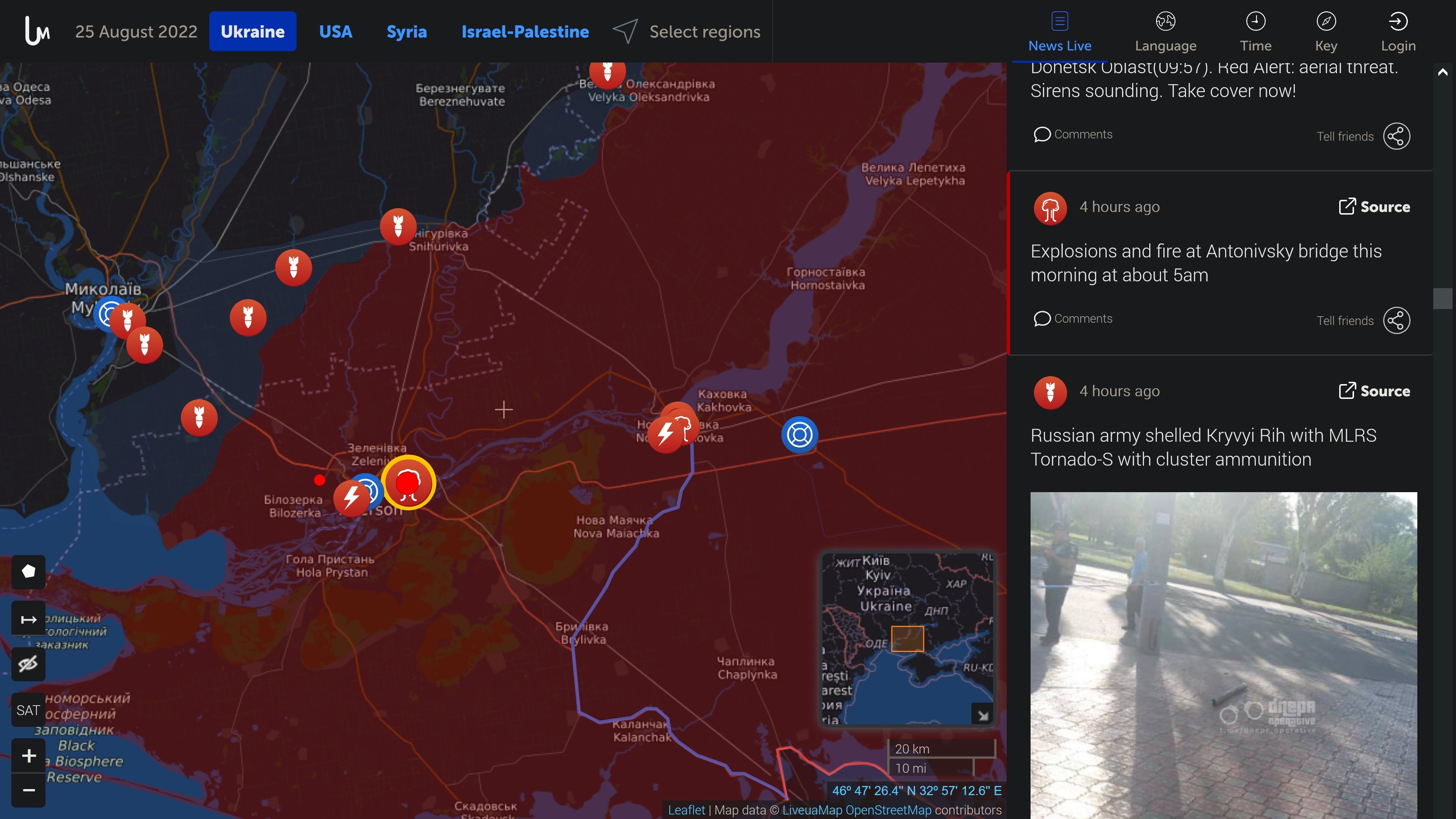Screen dimensions: 1456x819
Task: Click the news panel scrollbar thumb
Action: 1442,298
